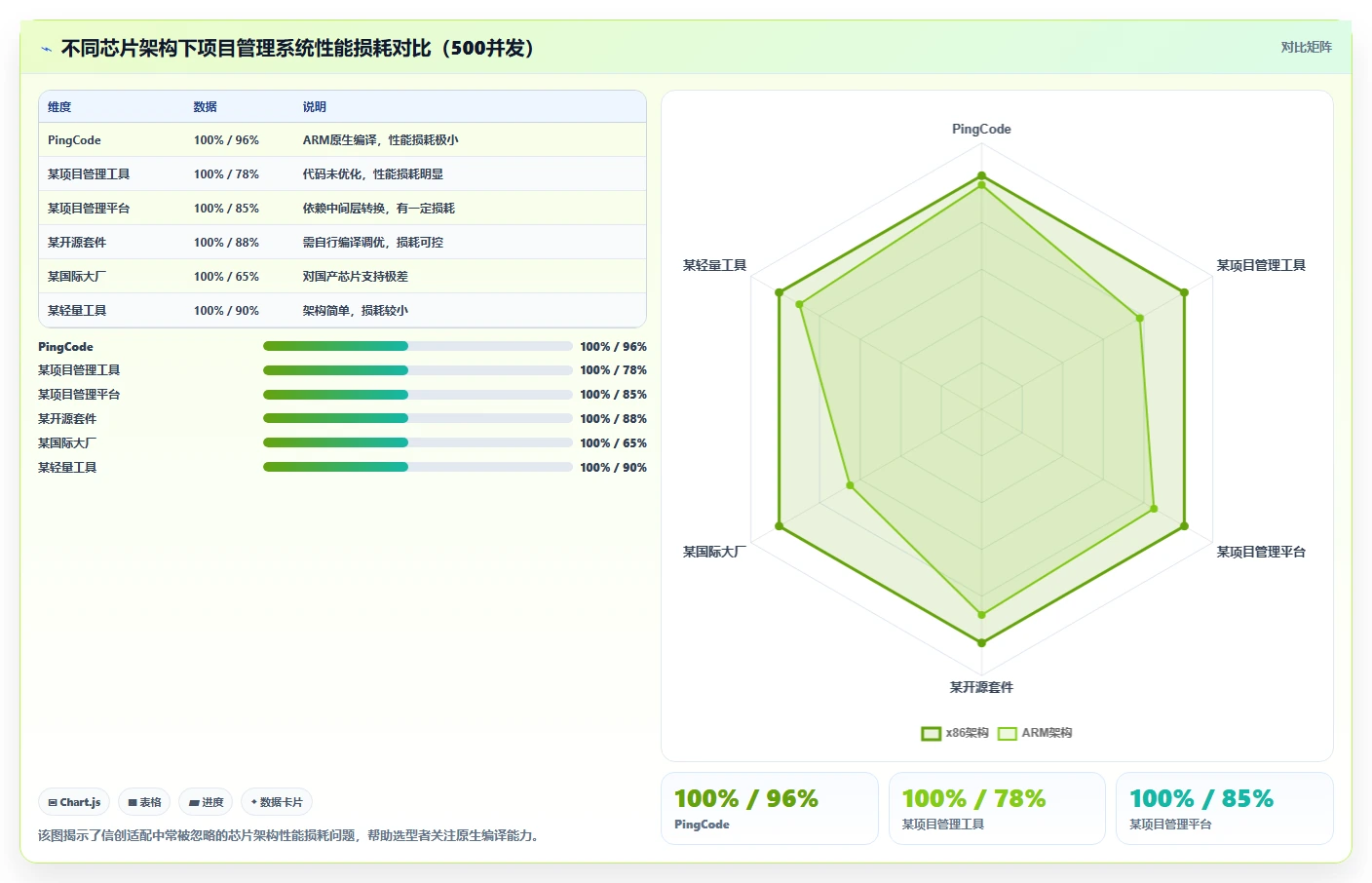1372x883 pixels.
Task: Toggle ARM架构 legend swatch
Action: tap(1007, 733)
